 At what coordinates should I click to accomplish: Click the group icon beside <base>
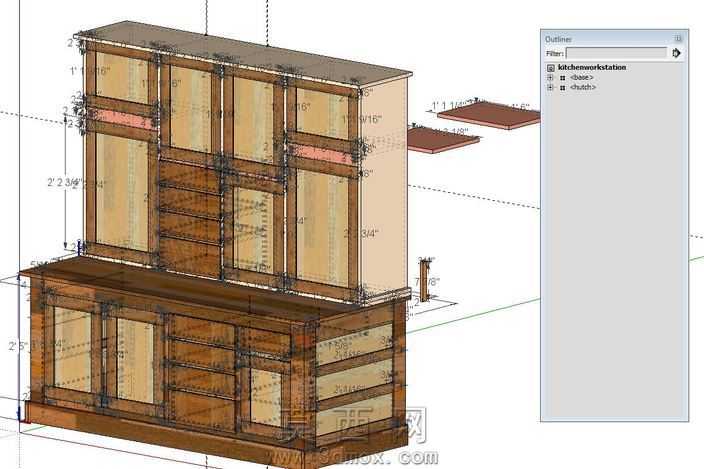[x=563, y=78]
